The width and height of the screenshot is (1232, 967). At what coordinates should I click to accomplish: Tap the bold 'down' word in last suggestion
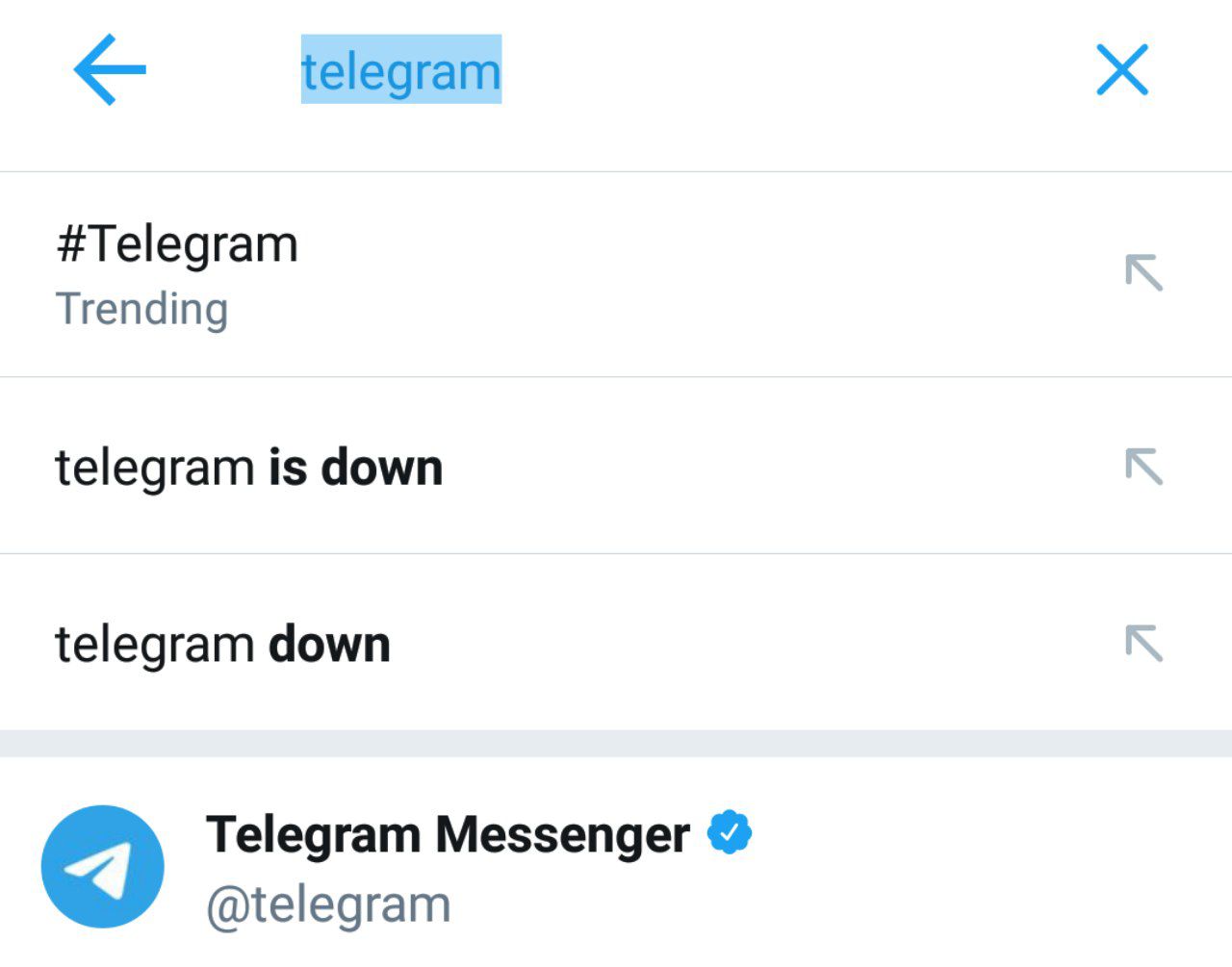click(329, 645)
